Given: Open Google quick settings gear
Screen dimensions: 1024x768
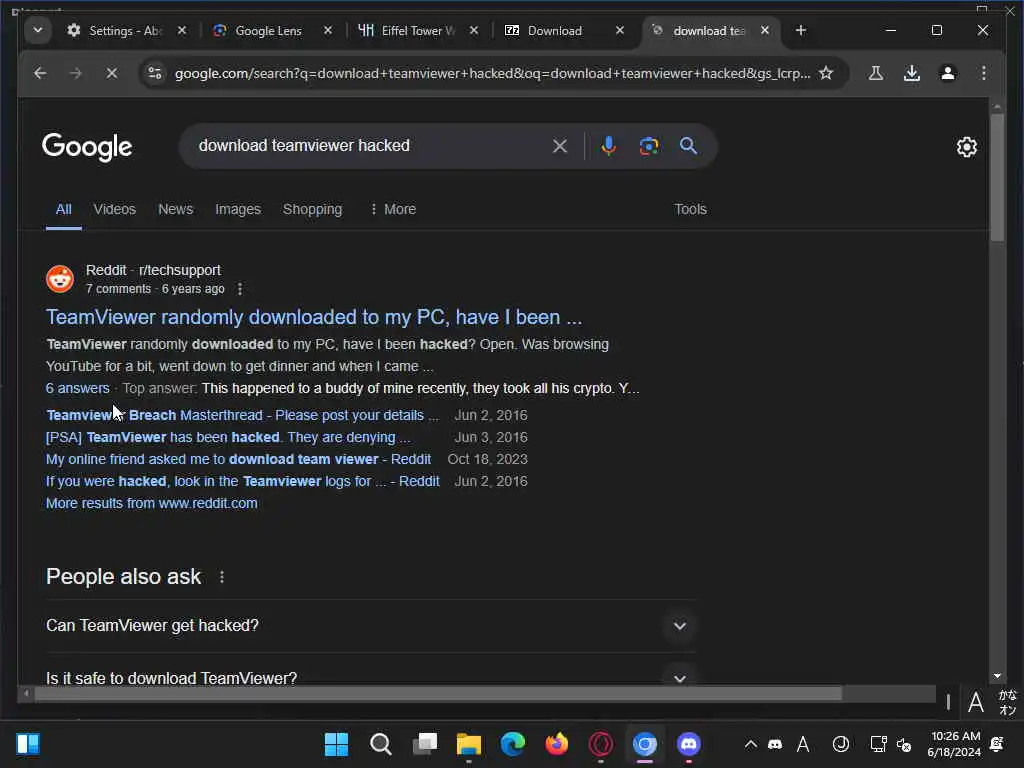Looking at the screenshot, I should 967,147.
